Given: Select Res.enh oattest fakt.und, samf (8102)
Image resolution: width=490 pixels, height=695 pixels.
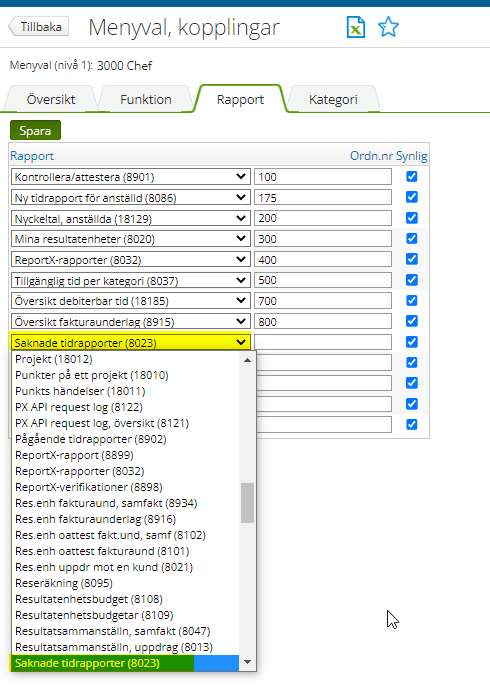Looking at the screenshot, I should tap(125, 535).
